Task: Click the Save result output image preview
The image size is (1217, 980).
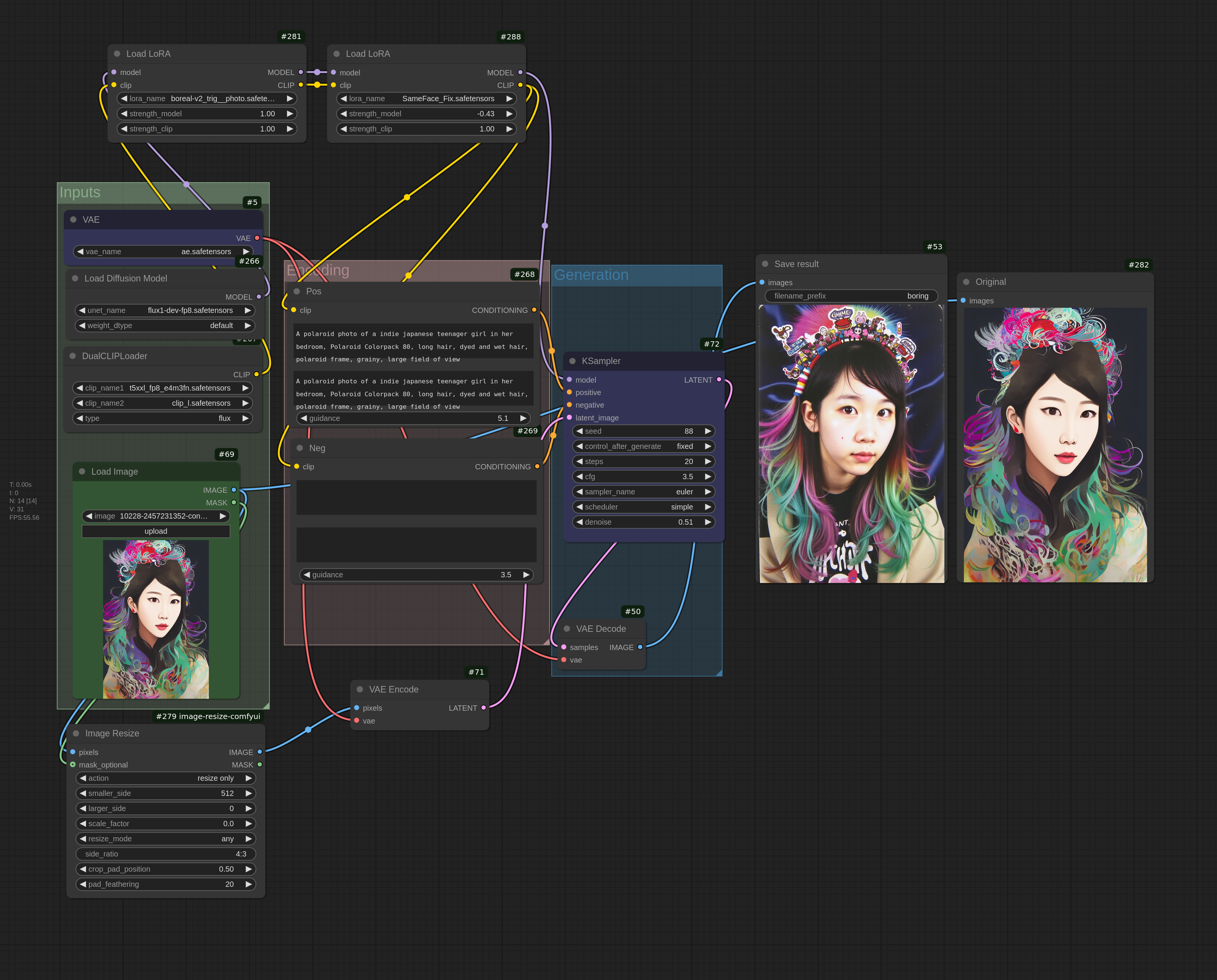Action: pos(852,444)
